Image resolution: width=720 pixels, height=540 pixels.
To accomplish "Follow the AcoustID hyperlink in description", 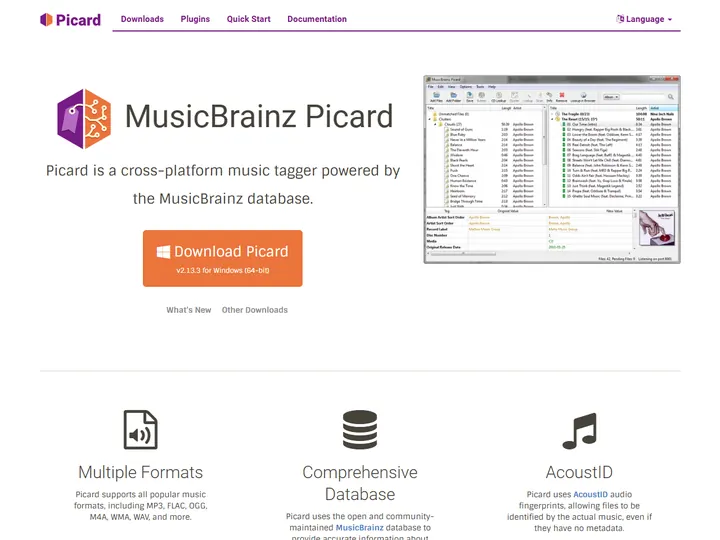I will [590, 495].
